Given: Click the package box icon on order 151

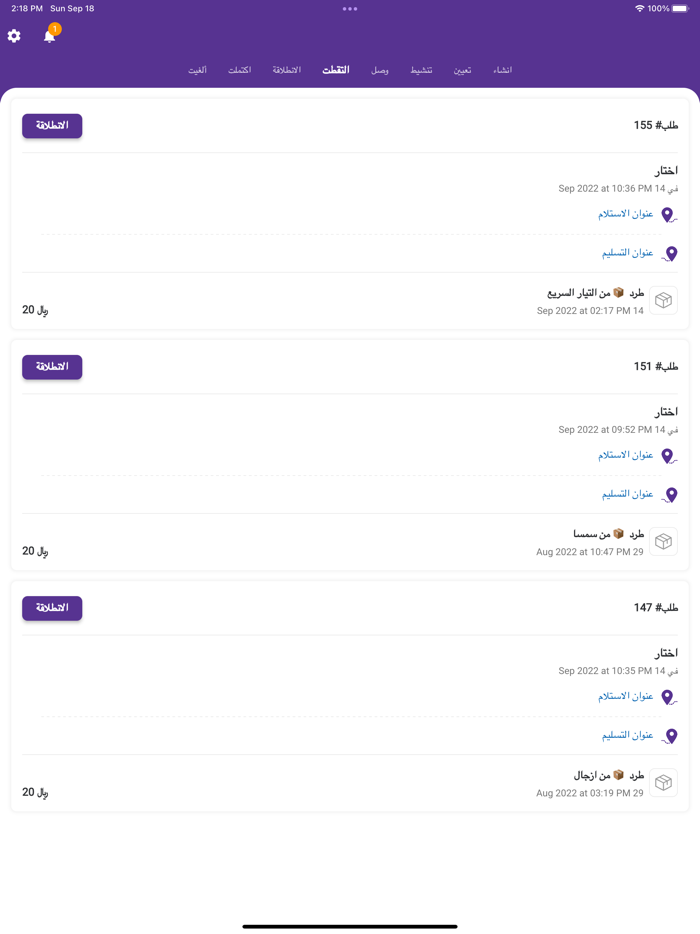Looking at the screenshot, I should [663, 541].
